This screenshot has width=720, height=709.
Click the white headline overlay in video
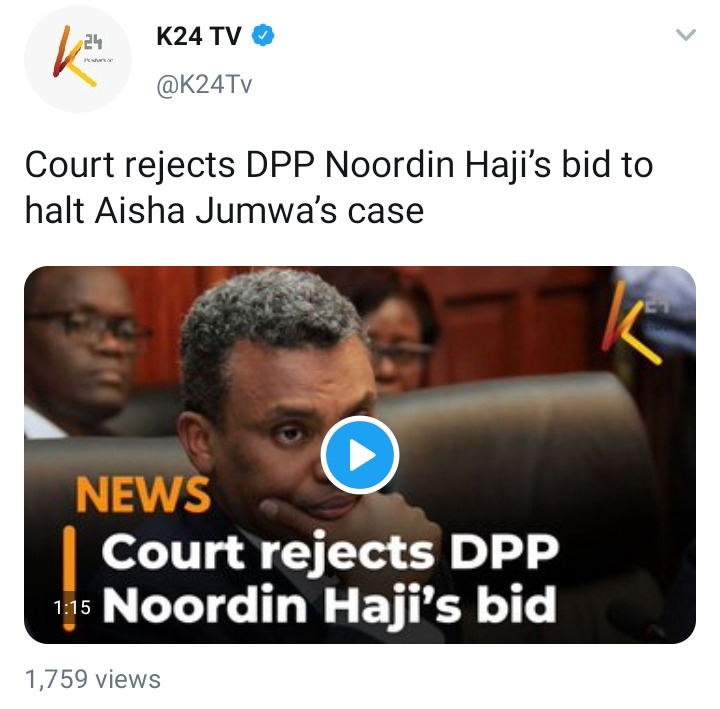coord(330,579)
